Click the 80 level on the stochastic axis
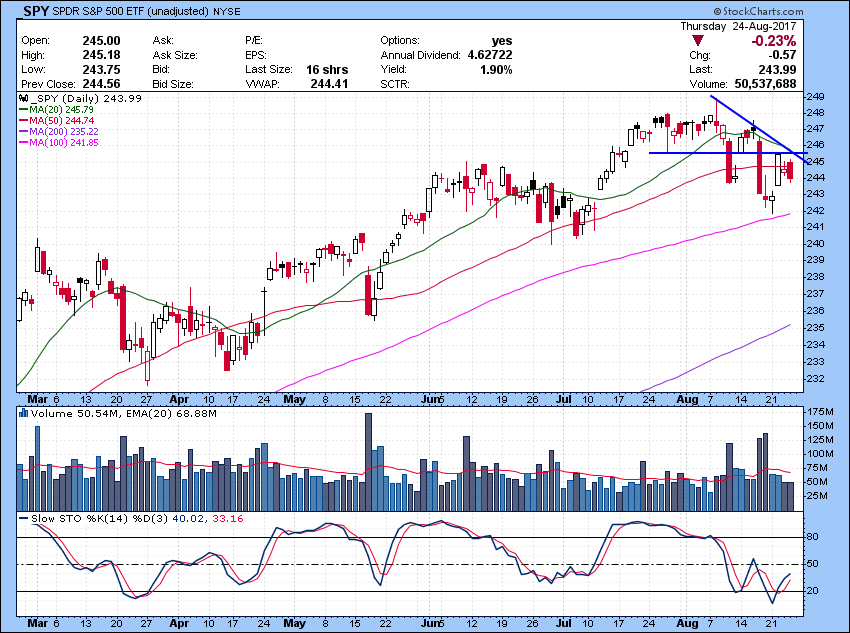This screenshot has width=850, height=633. (x=814, y=537)
